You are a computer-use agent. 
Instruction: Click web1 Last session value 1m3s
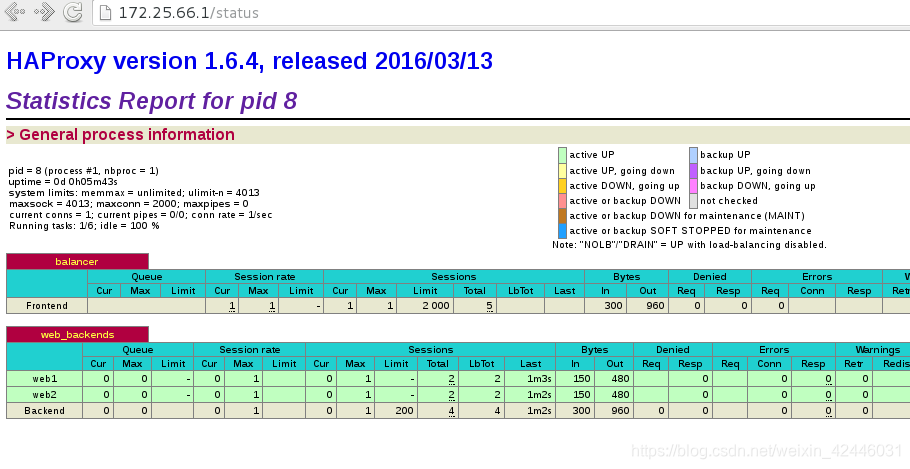click(x=539, y=379)
